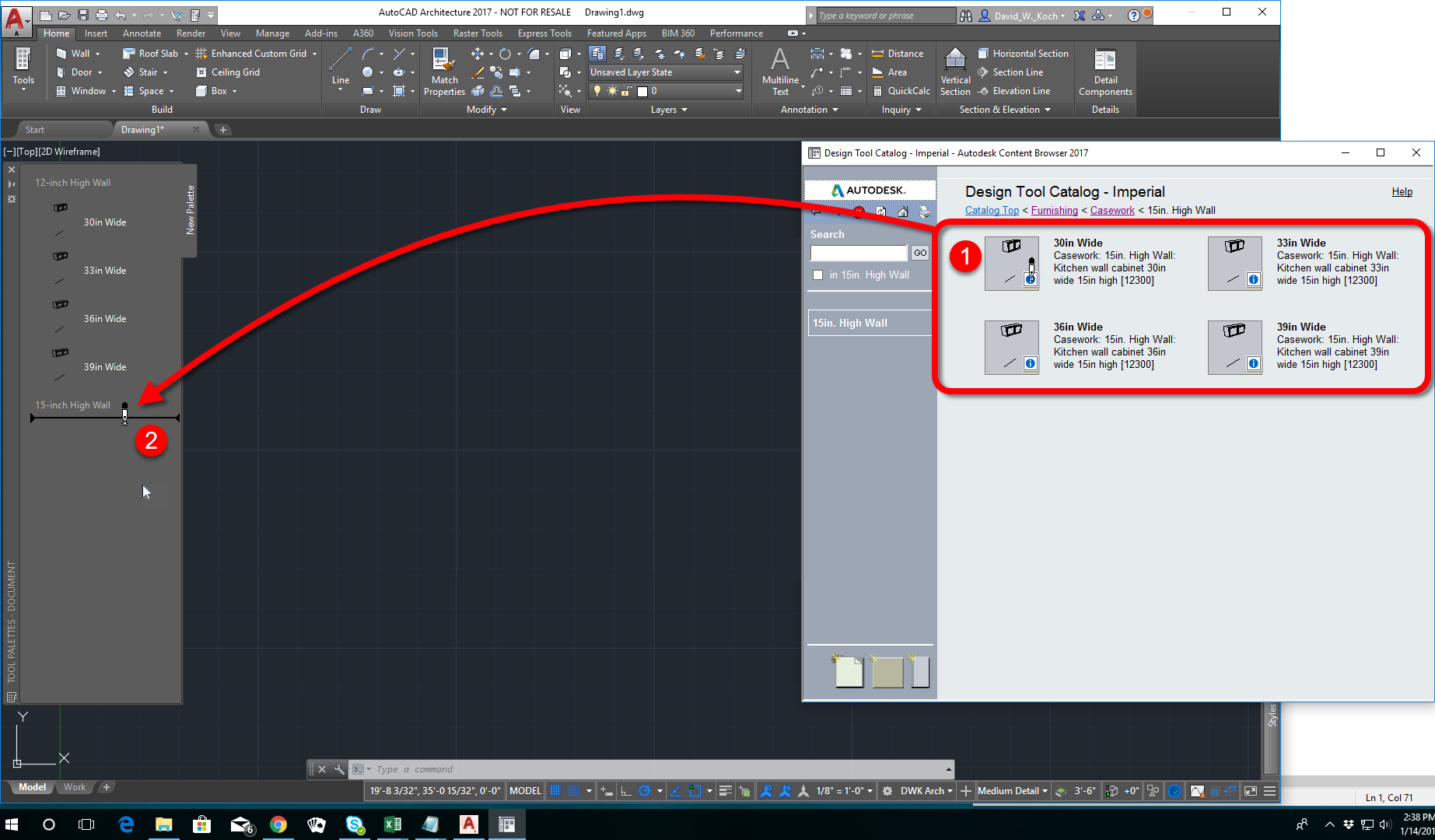
Task: Start the Line draw tool
Action: [x=341, y=67]
